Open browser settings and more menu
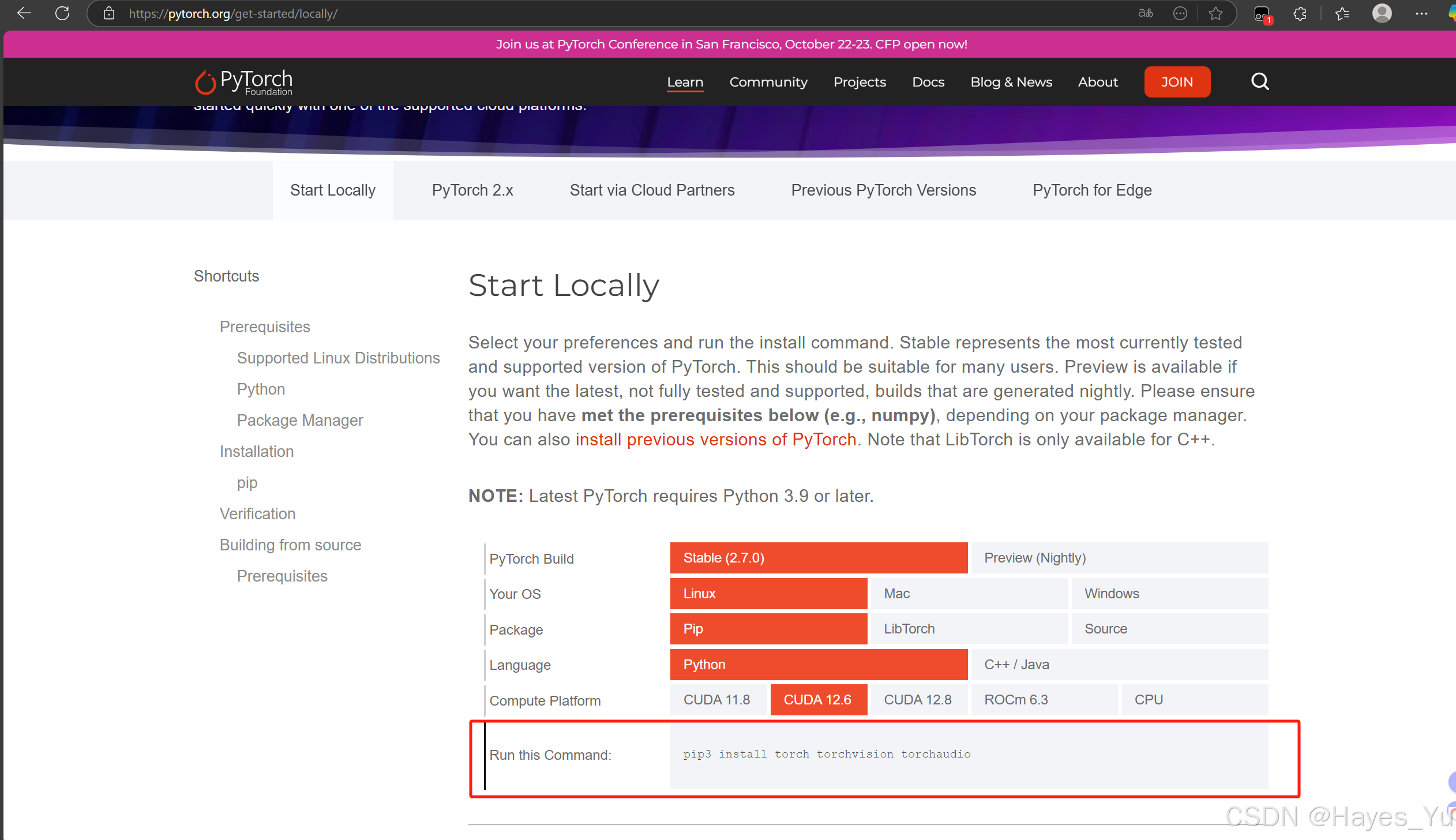This screenshot has width=1456, height=840. point(1421,13)
